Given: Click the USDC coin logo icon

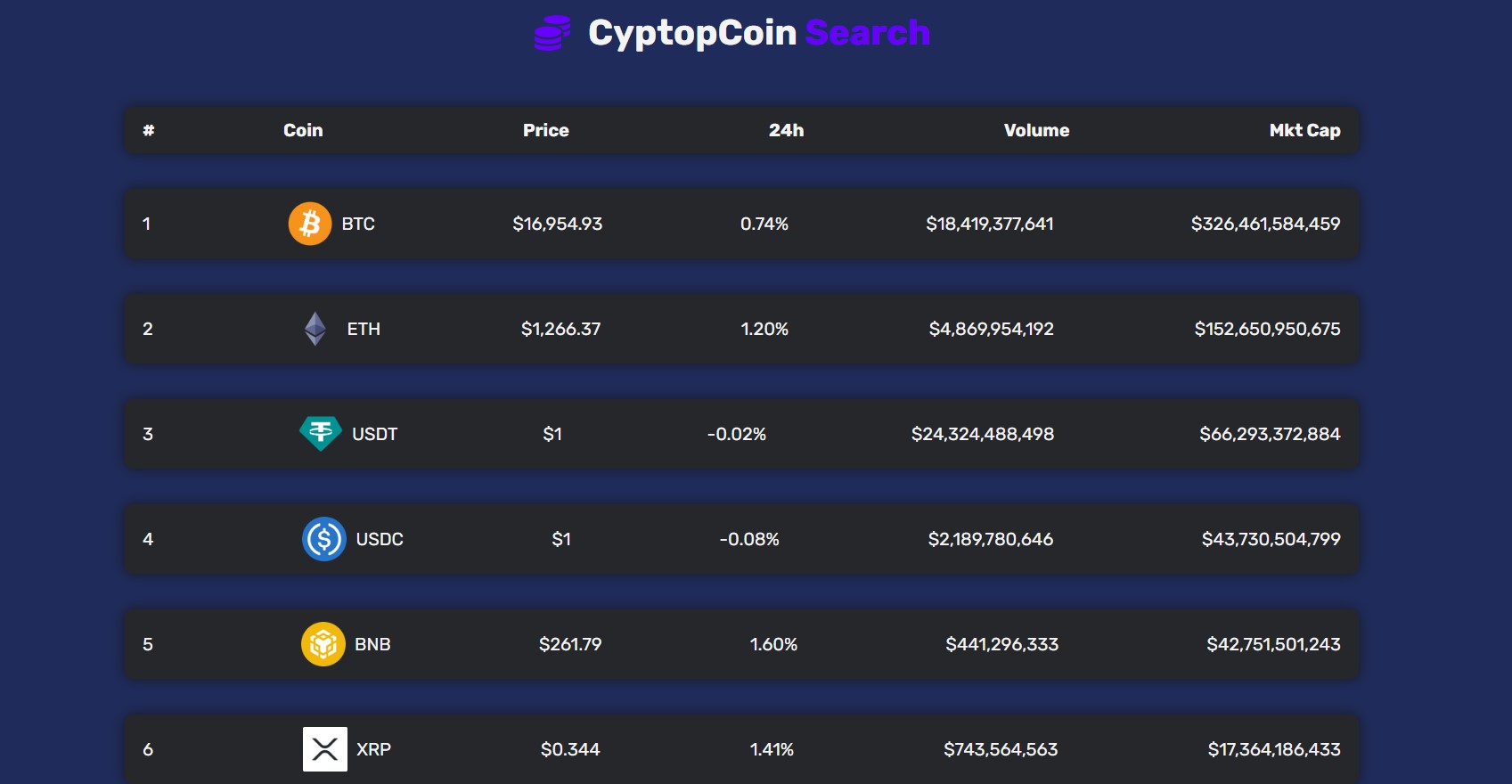Looking at the screenshot, I should coord(324,539).
